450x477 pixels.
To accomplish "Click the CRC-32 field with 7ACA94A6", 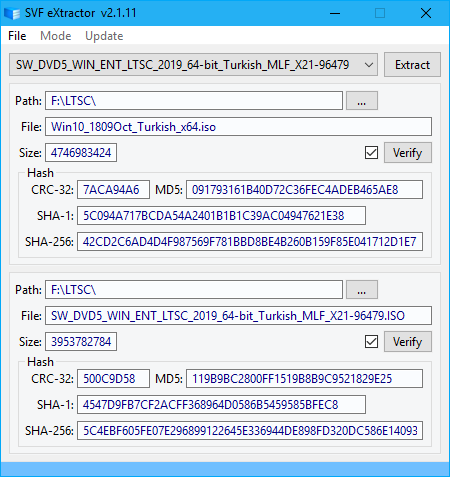I will click(113, 190).
